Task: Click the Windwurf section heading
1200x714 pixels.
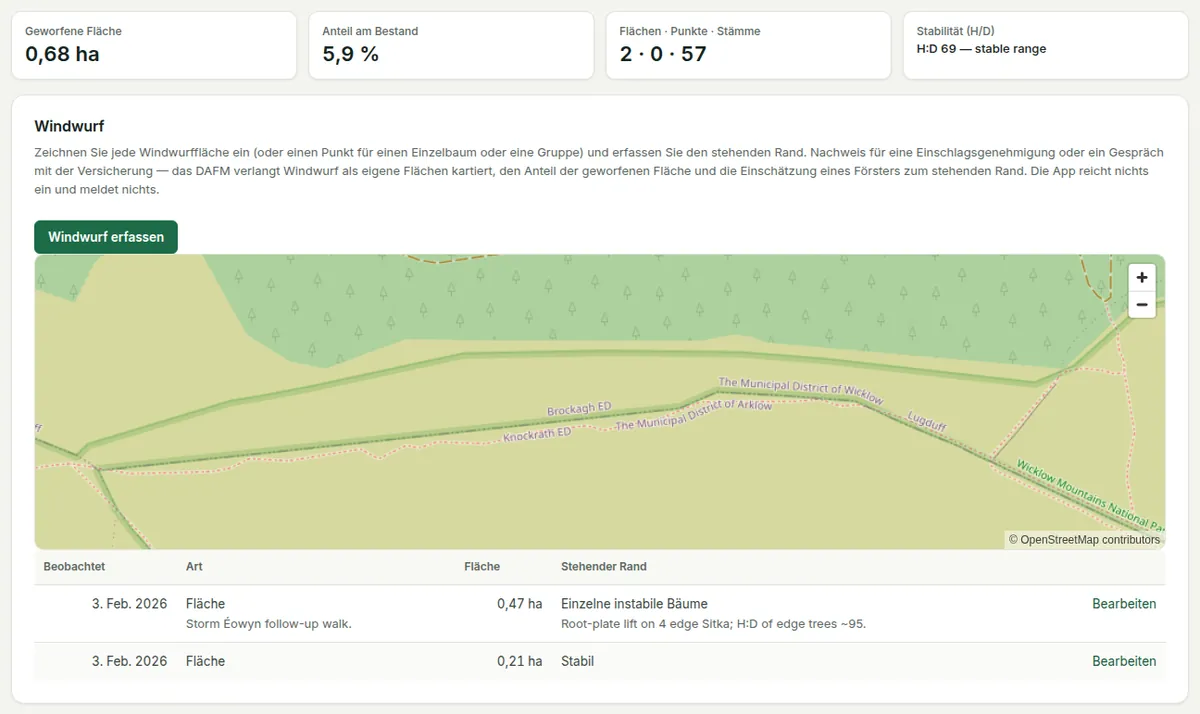Action: (69, 126)
